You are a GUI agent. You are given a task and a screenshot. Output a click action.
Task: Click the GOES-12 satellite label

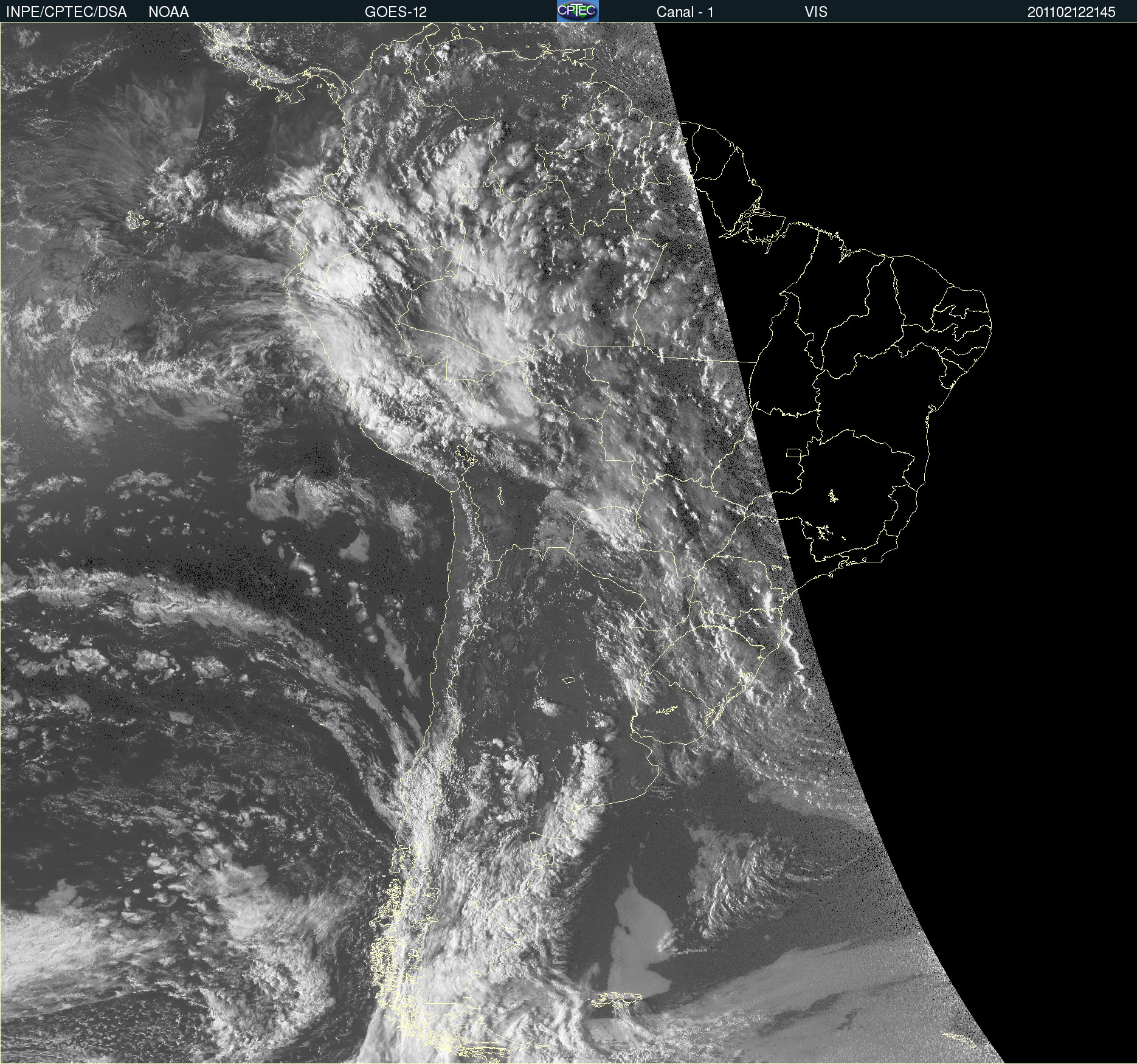[x=396, y=12]
